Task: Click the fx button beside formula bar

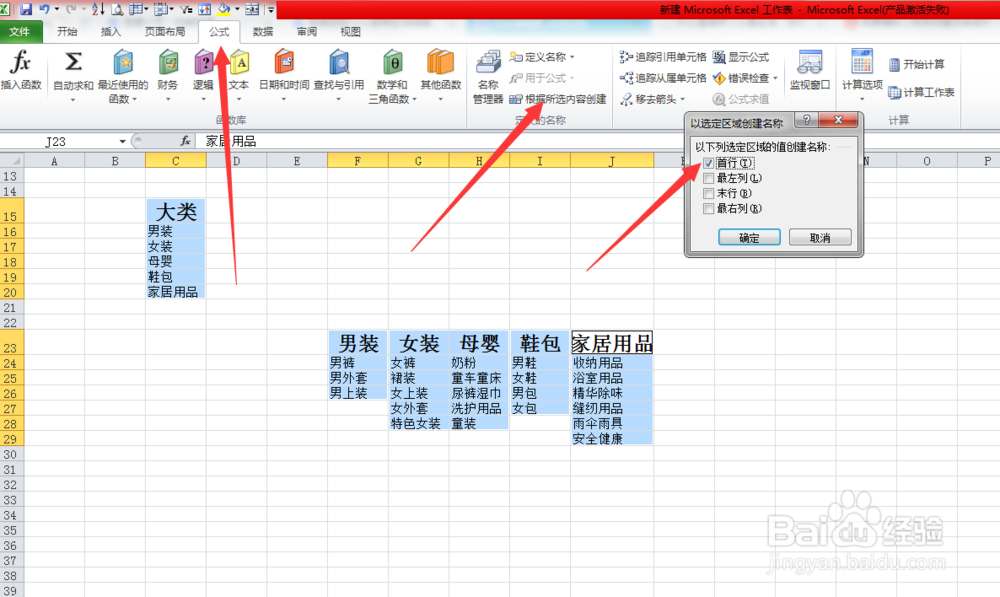Action: 185,140
